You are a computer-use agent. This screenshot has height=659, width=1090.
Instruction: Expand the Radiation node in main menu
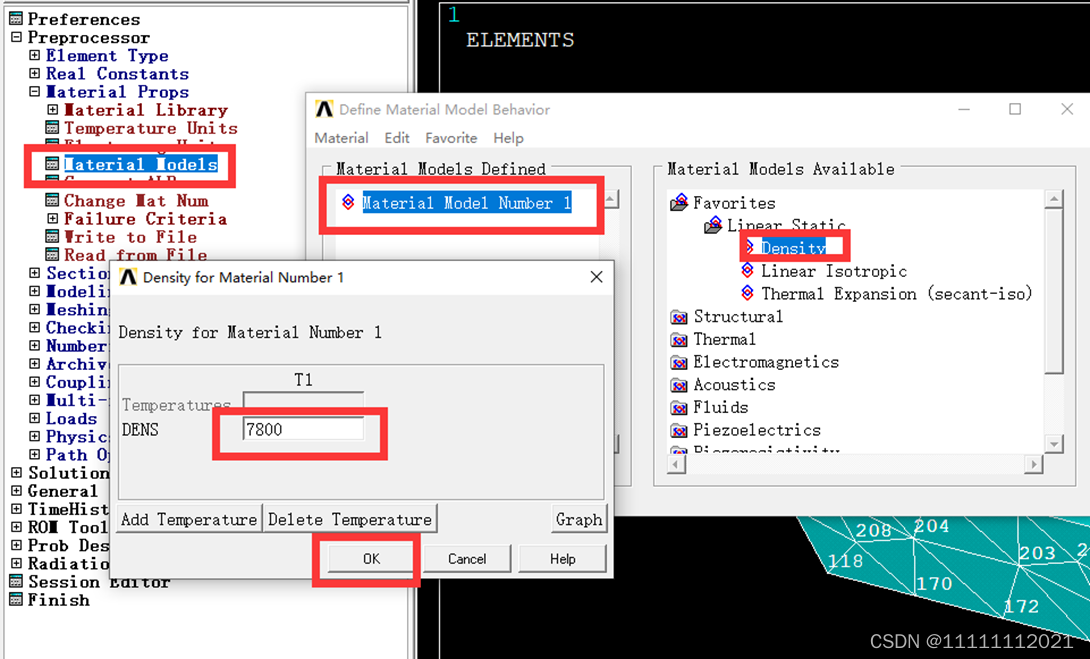(16, 563)
